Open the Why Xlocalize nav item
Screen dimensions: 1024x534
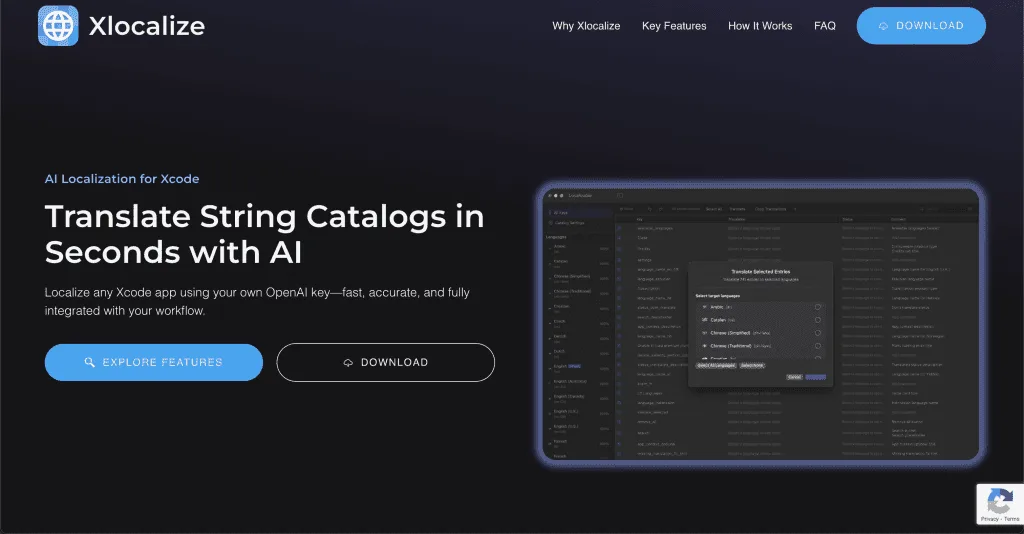point(586,26)
